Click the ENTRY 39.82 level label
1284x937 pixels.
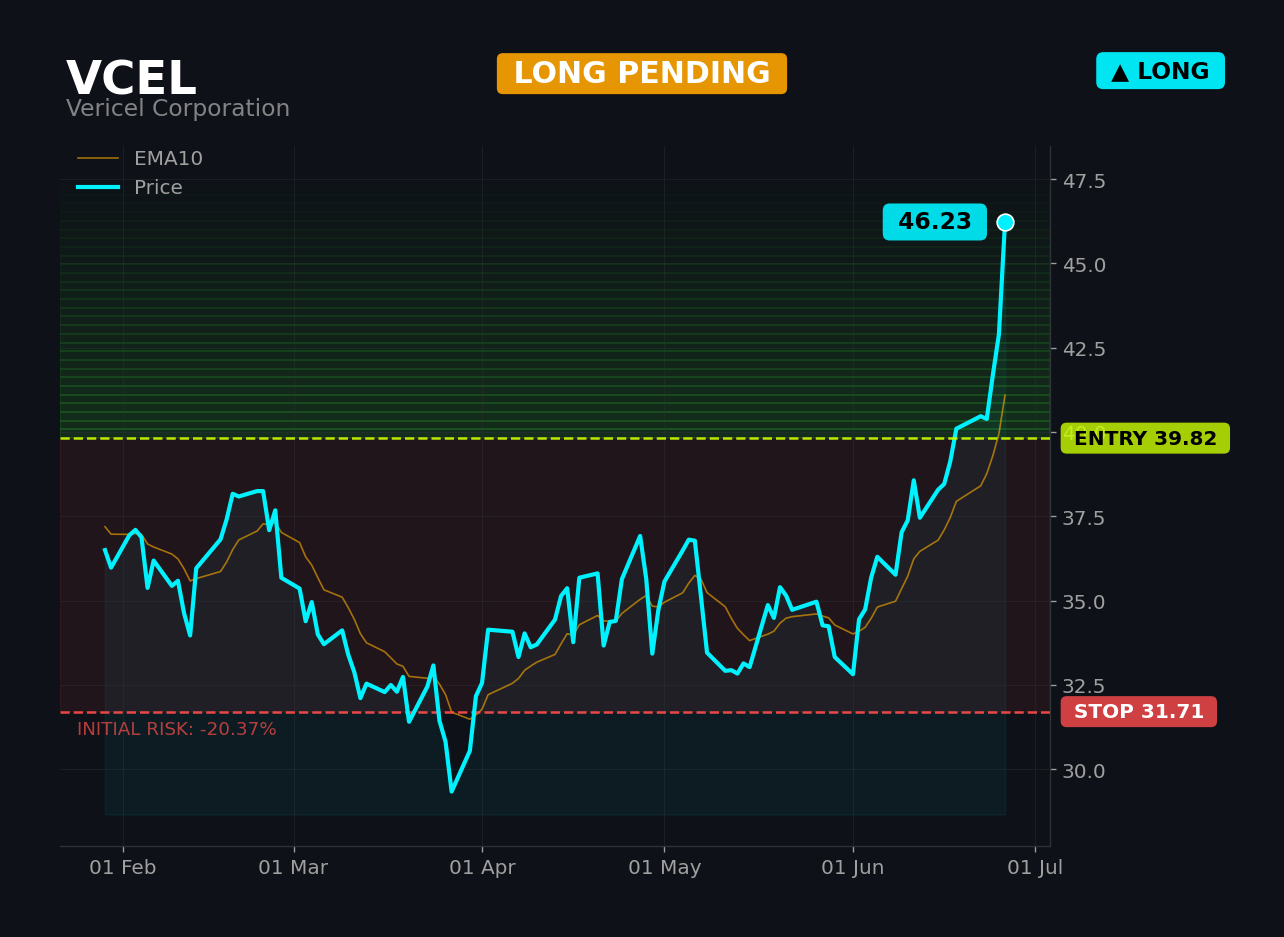click(1145, 438)
